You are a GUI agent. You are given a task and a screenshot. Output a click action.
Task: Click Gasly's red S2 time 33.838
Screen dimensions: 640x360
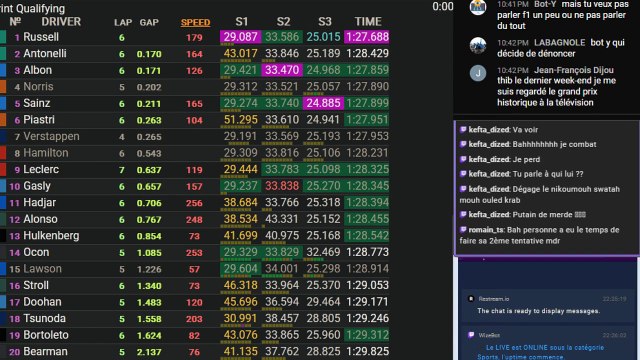point(282,186)
